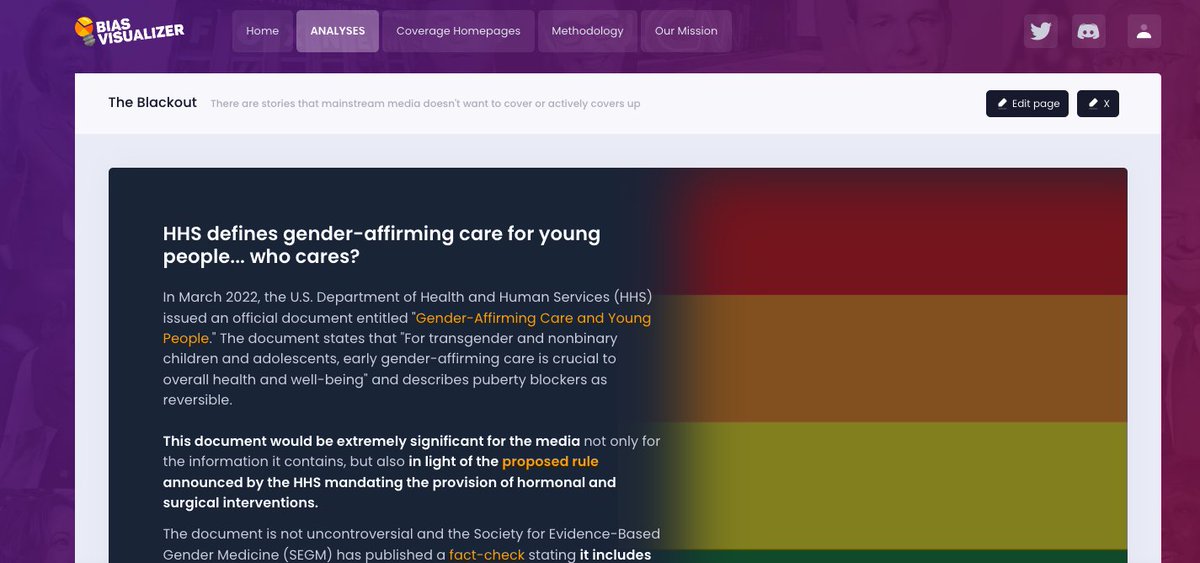Viewport: 1200px width, 563px height.
Task: Go to the Home menu item
Action: coord(263,31)
